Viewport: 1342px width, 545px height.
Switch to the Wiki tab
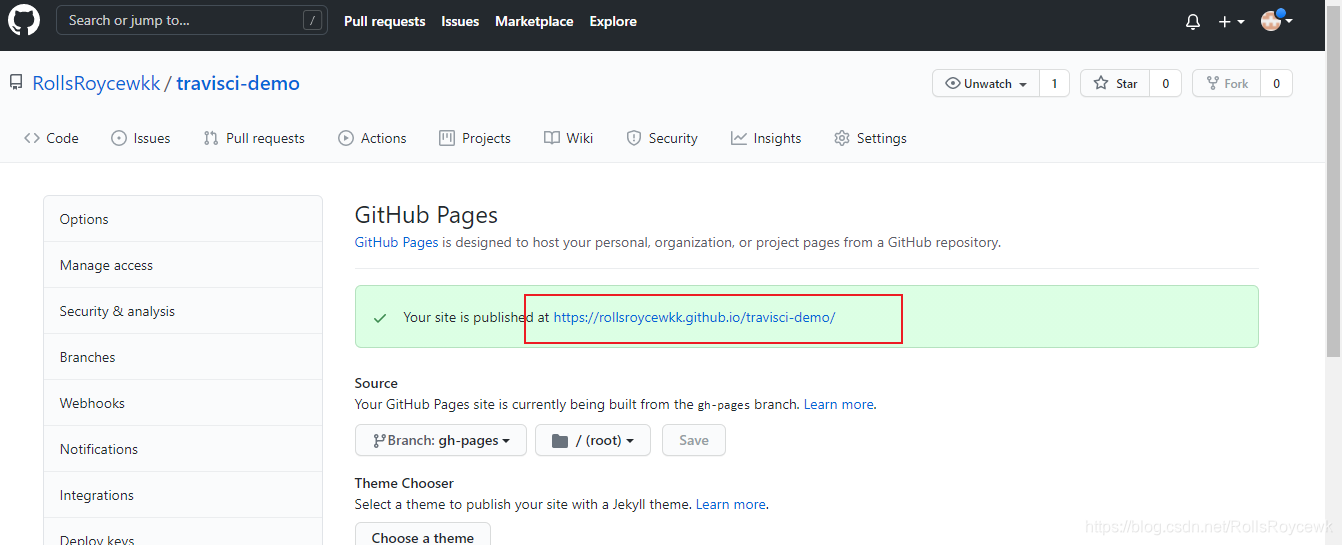point(568,138)
